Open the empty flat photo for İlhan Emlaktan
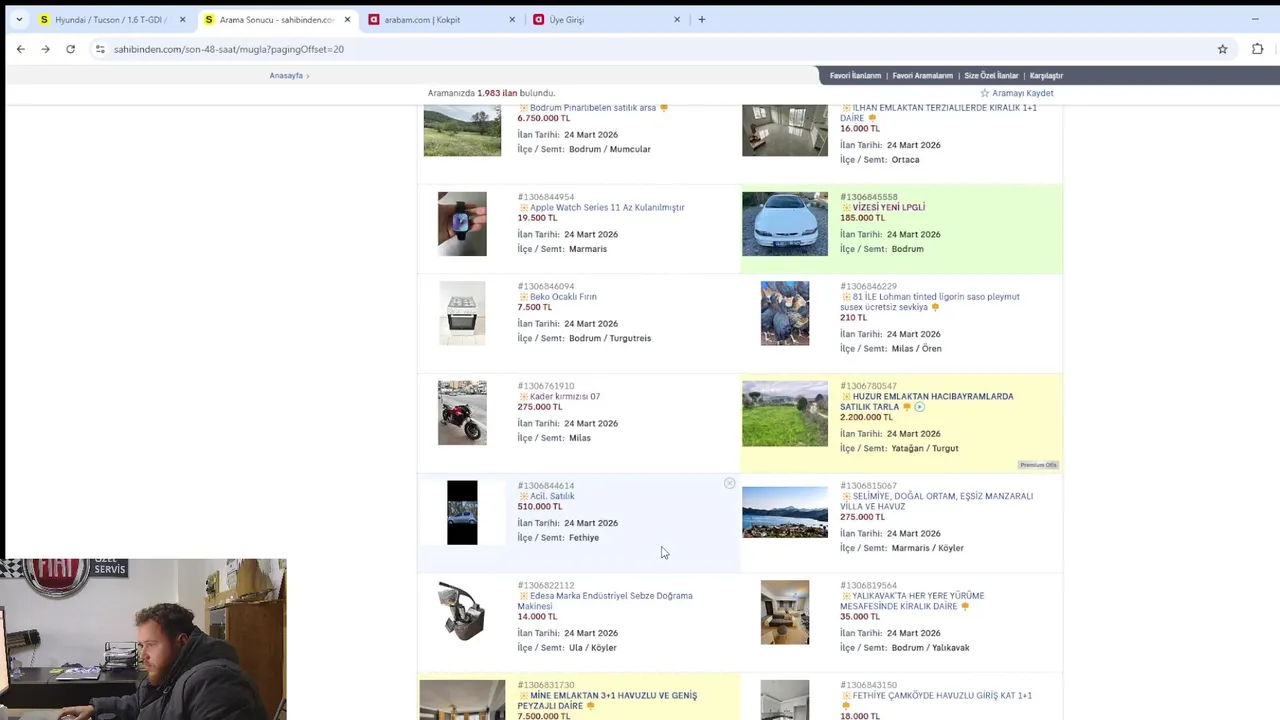 tap(785, 130)
